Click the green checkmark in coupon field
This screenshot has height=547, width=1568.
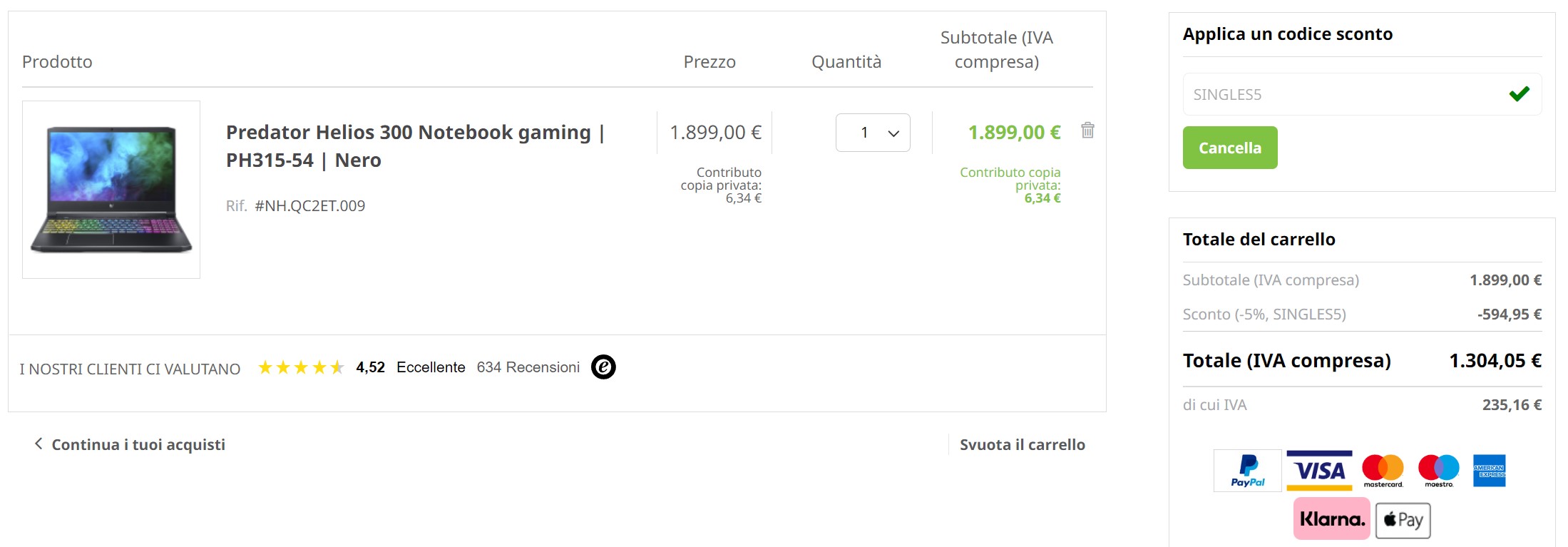tap(1519, 94)
